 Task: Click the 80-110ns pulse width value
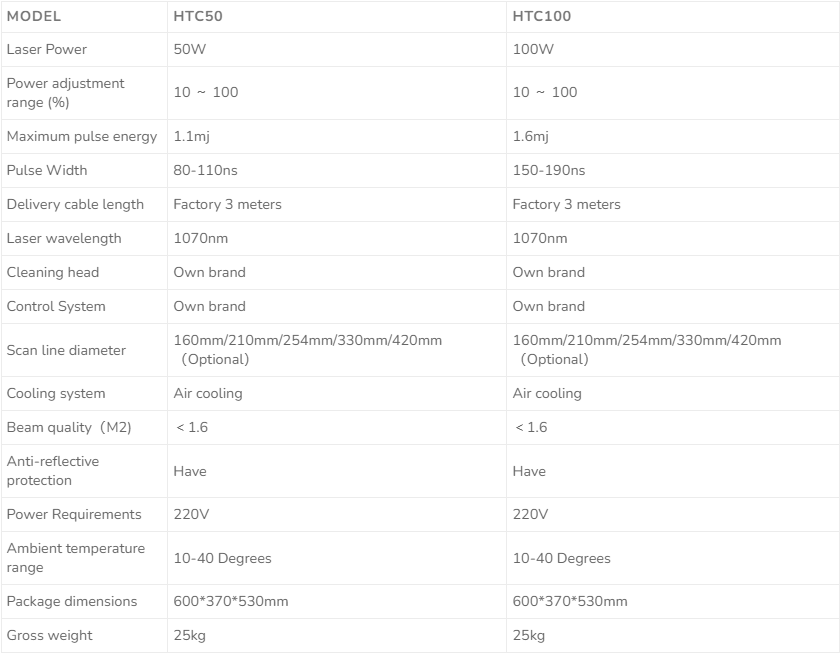210,170
